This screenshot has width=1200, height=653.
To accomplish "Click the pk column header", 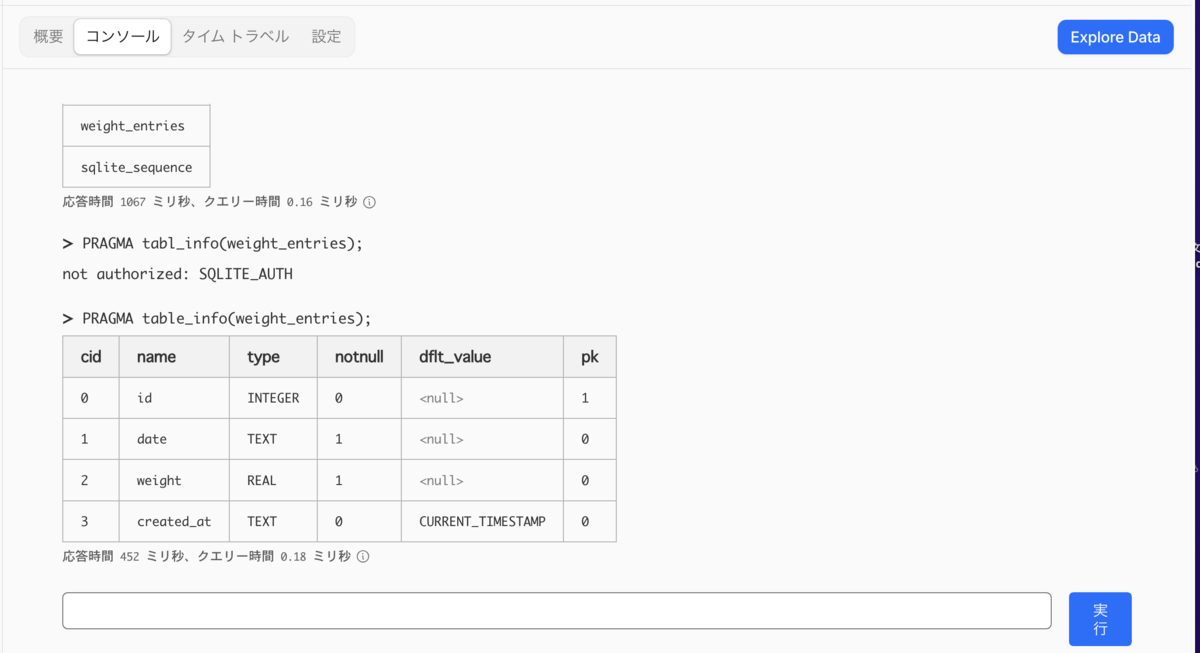I will [x=590, y=357].
